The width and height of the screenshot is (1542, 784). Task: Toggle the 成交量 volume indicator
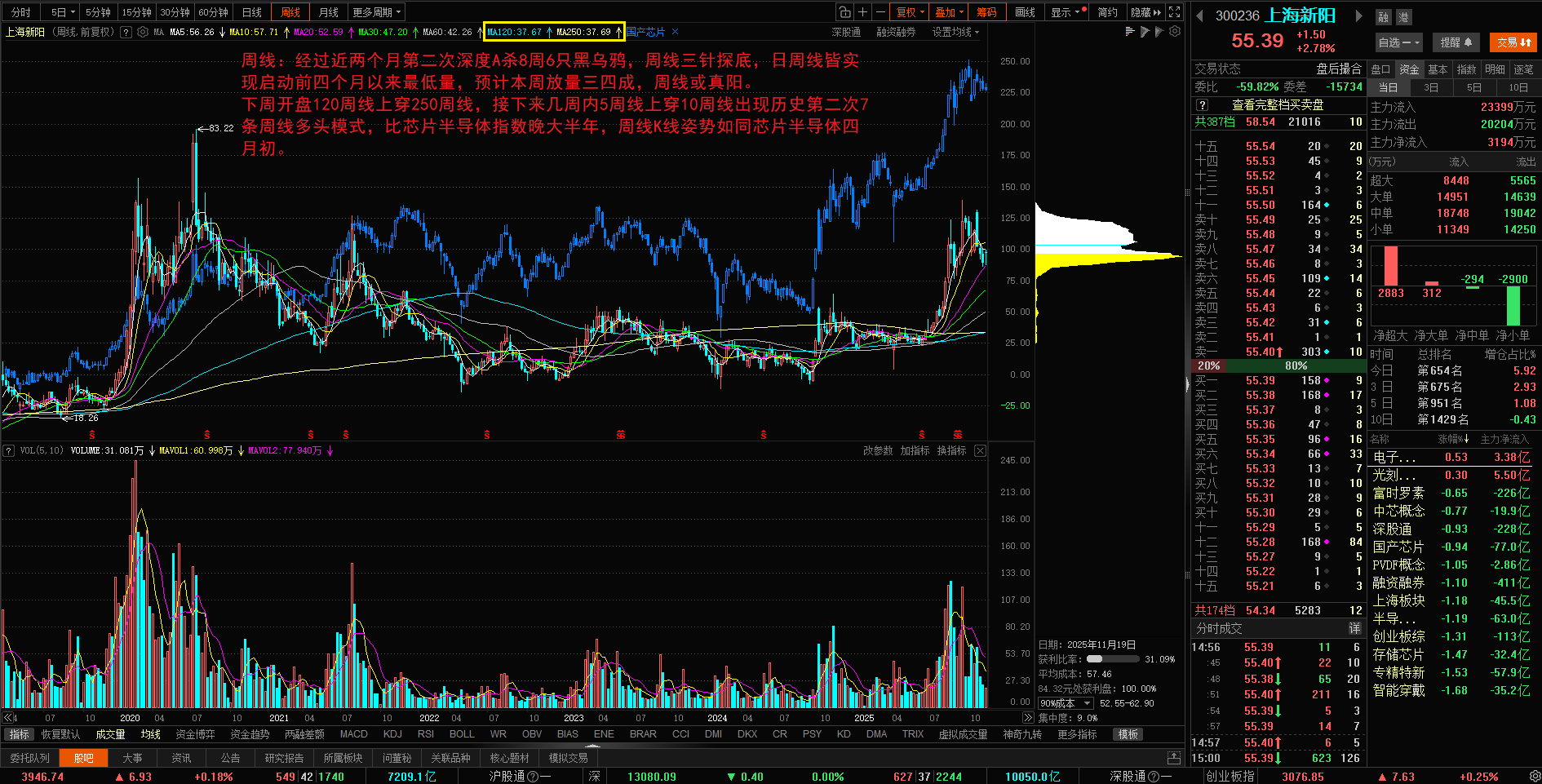coord(110,734)
